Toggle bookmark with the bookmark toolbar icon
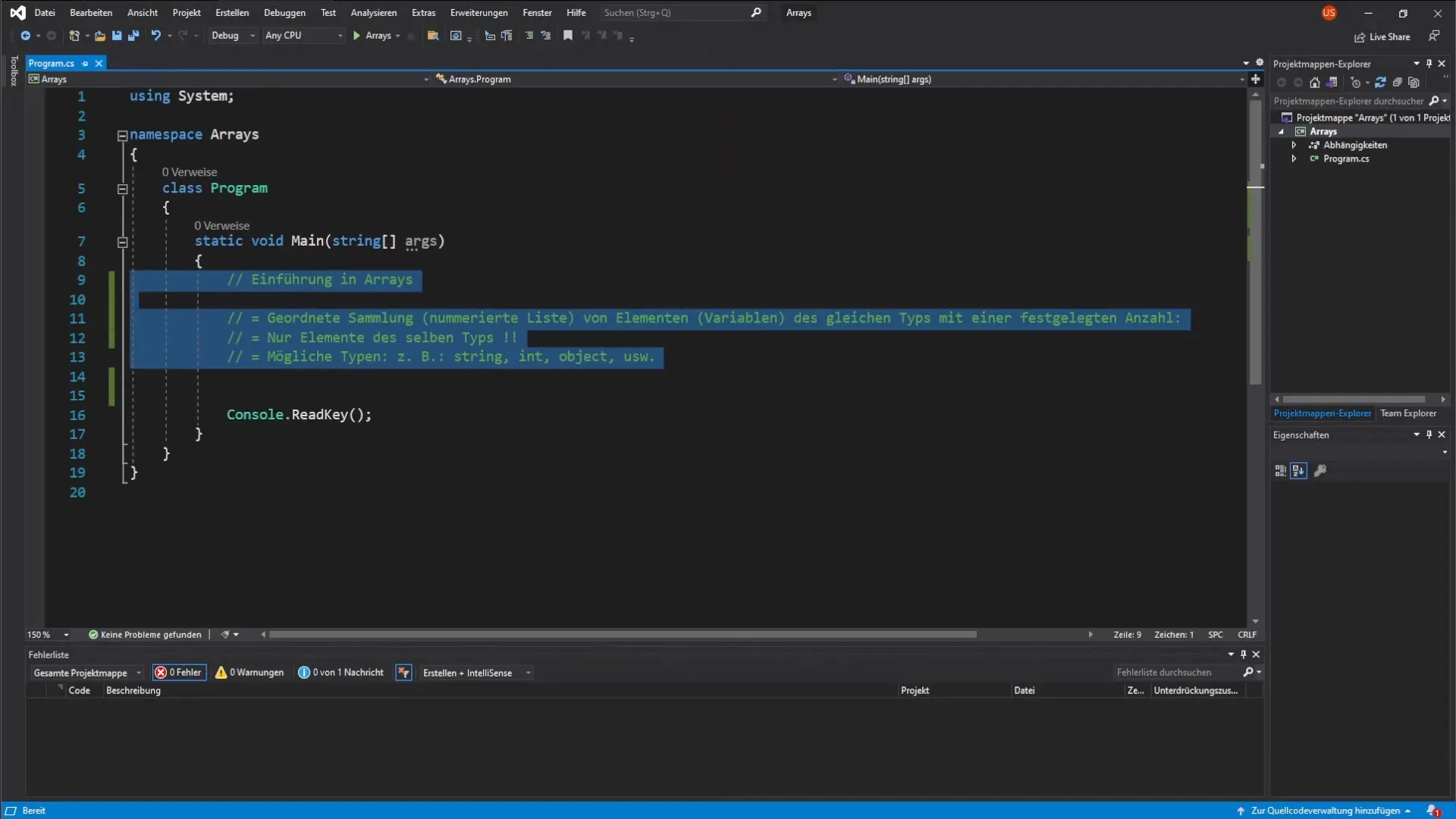The image size is (1456, 819). tap(568, 36)
